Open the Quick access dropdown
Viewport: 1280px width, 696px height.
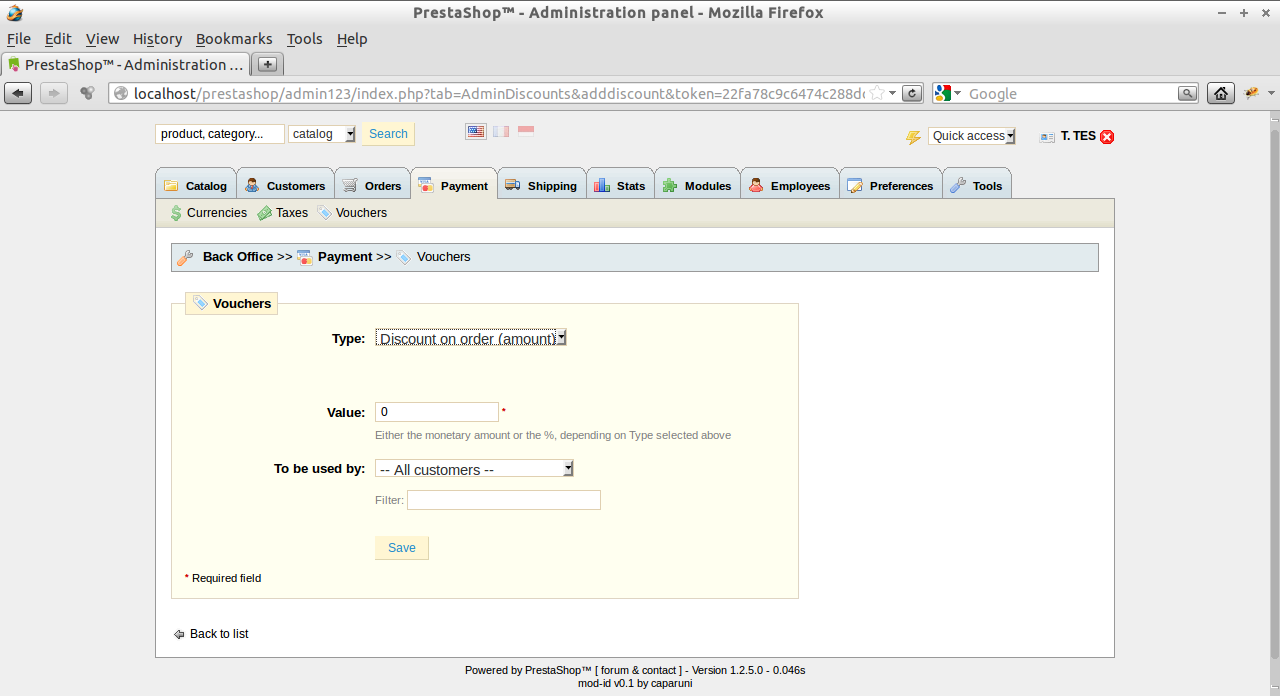(971, 136)
